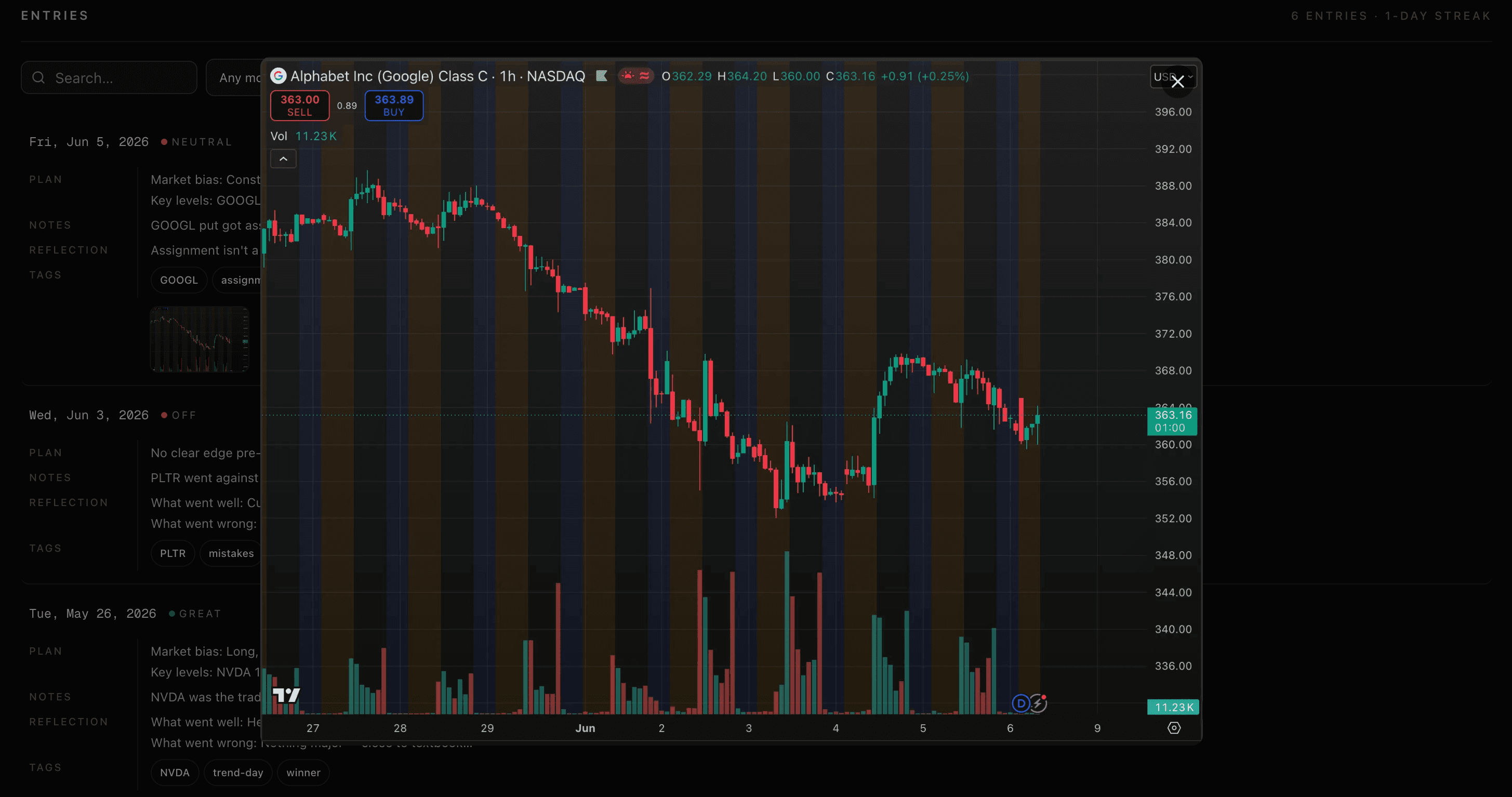Click the 0.89 spread value
Screen dimensions: 1512x797
[x=347, y=105]
